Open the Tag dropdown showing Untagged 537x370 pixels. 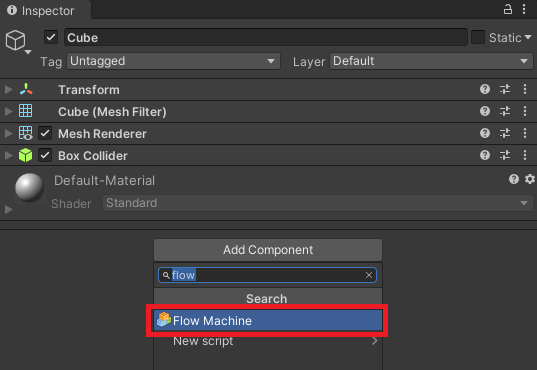[173, 61]
